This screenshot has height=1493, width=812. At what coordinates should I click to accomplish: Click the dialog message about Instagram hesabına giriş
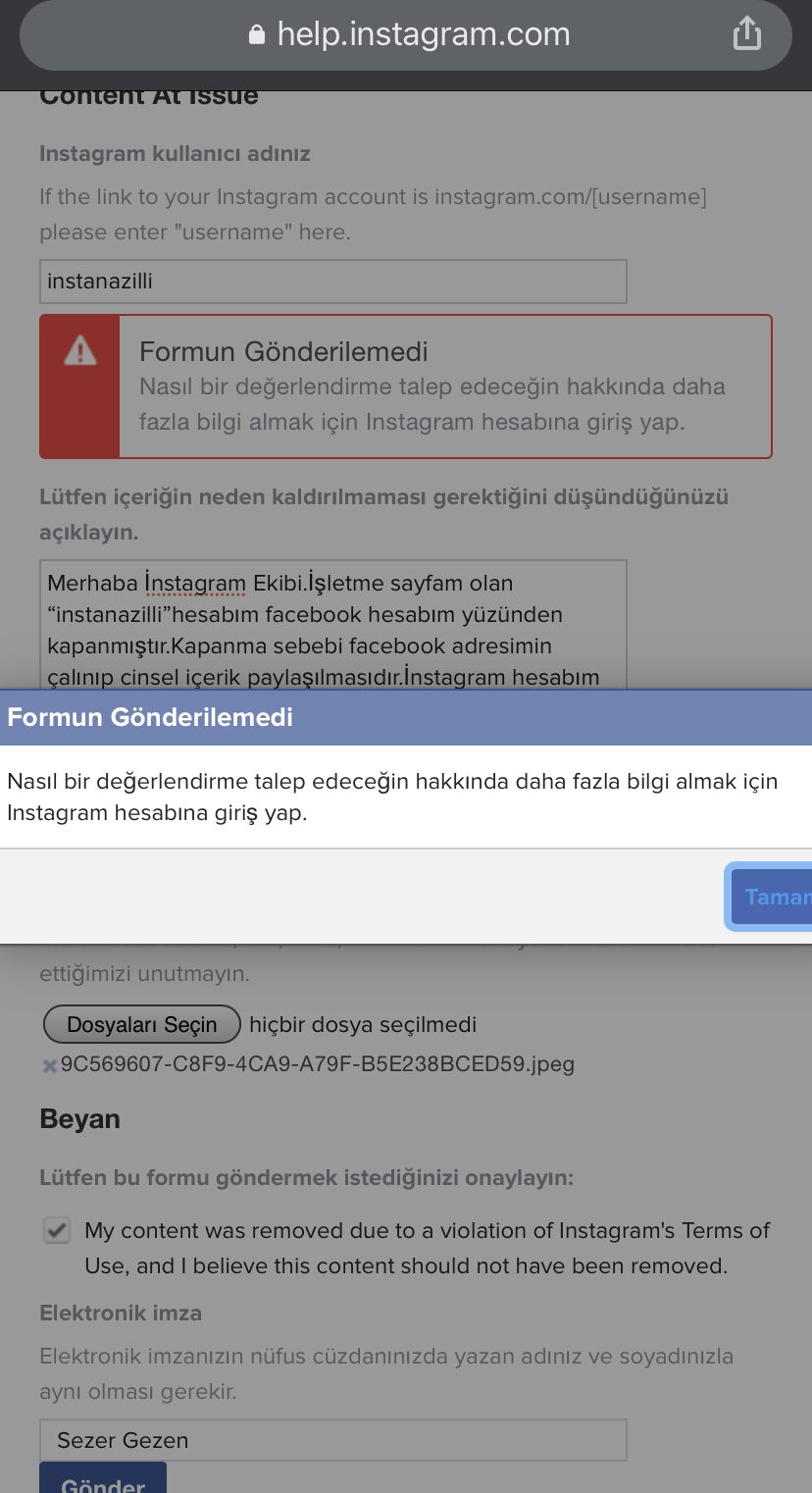[x=392, y=797]
